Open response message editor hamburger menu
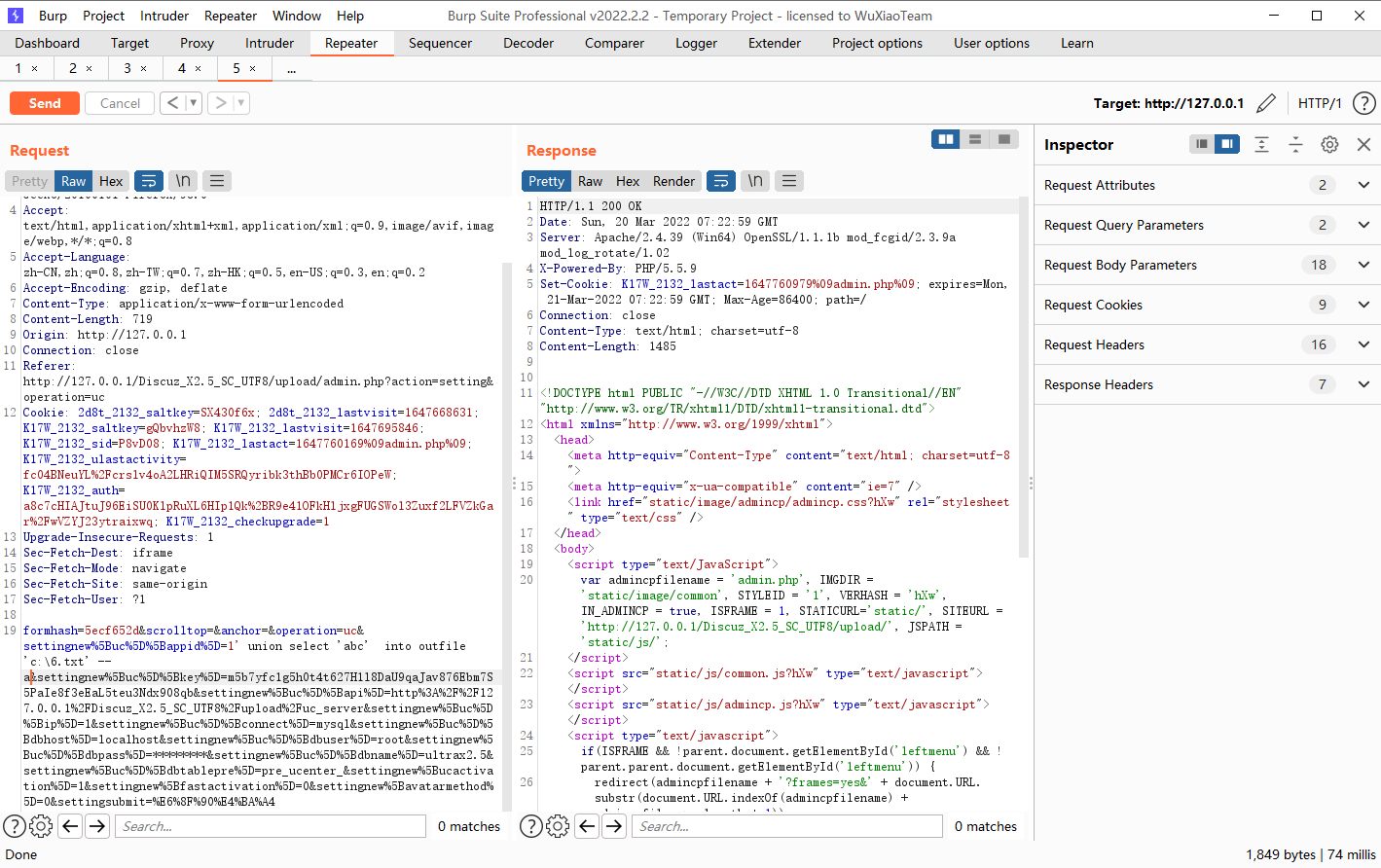This screenshot has height=868, width=1381. [789, 181]
